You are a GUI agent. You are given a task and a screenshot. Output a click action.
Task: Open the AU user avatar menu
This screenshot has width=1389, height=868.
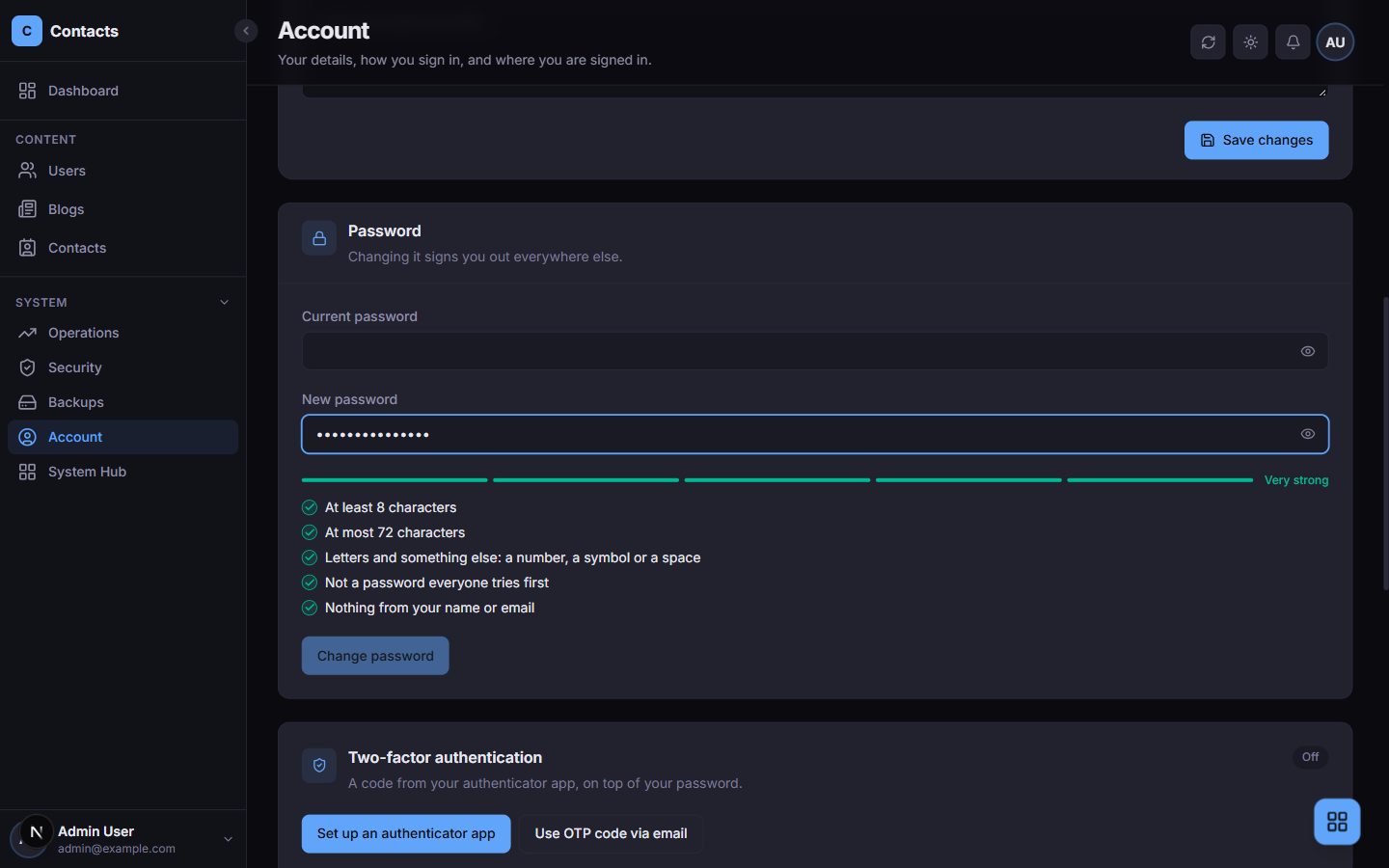[1335, 42]
